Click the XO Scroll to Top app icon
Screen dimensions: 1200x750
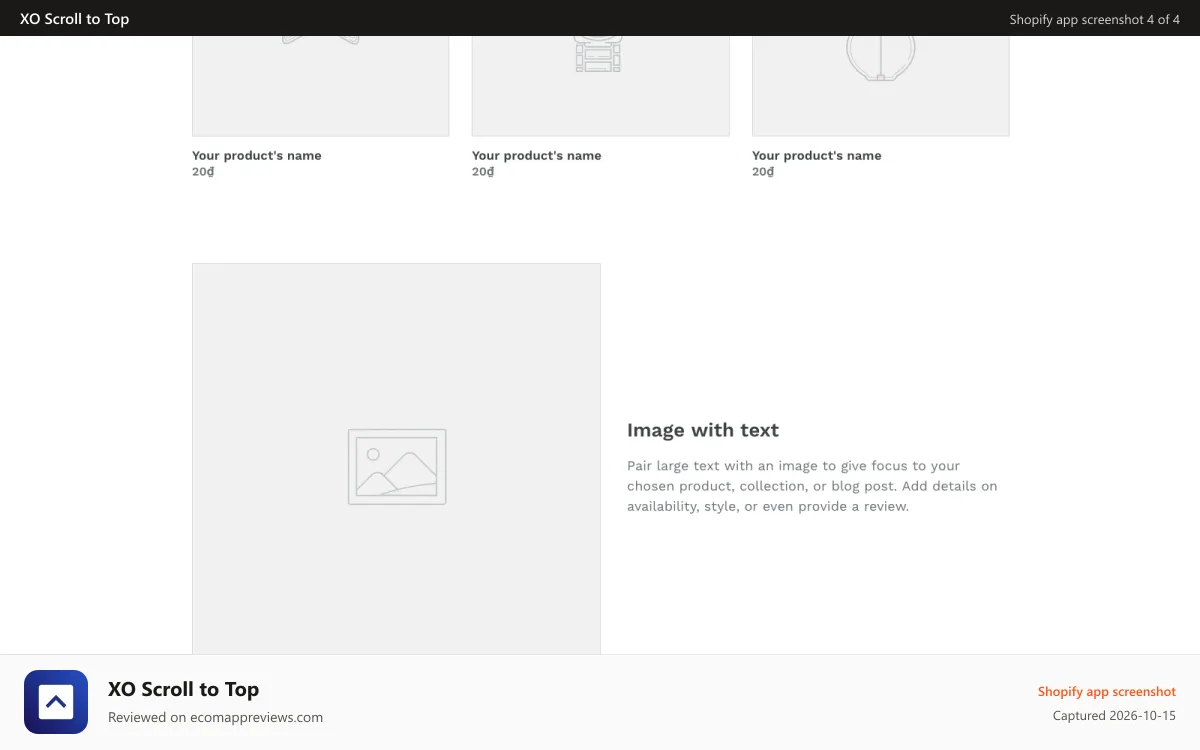click(56, 702)
